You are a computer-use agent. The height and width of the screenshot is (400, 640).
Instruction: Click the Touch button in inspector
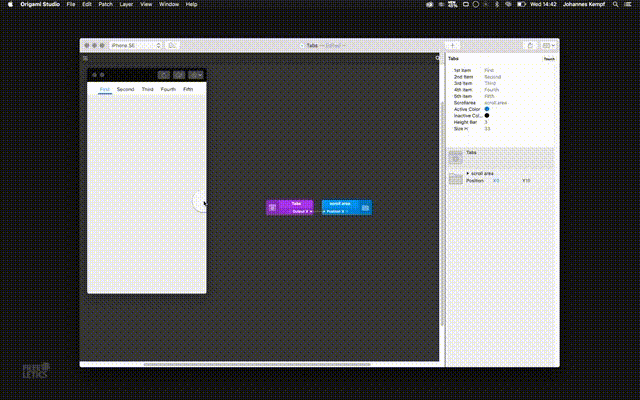coord(549,59)
